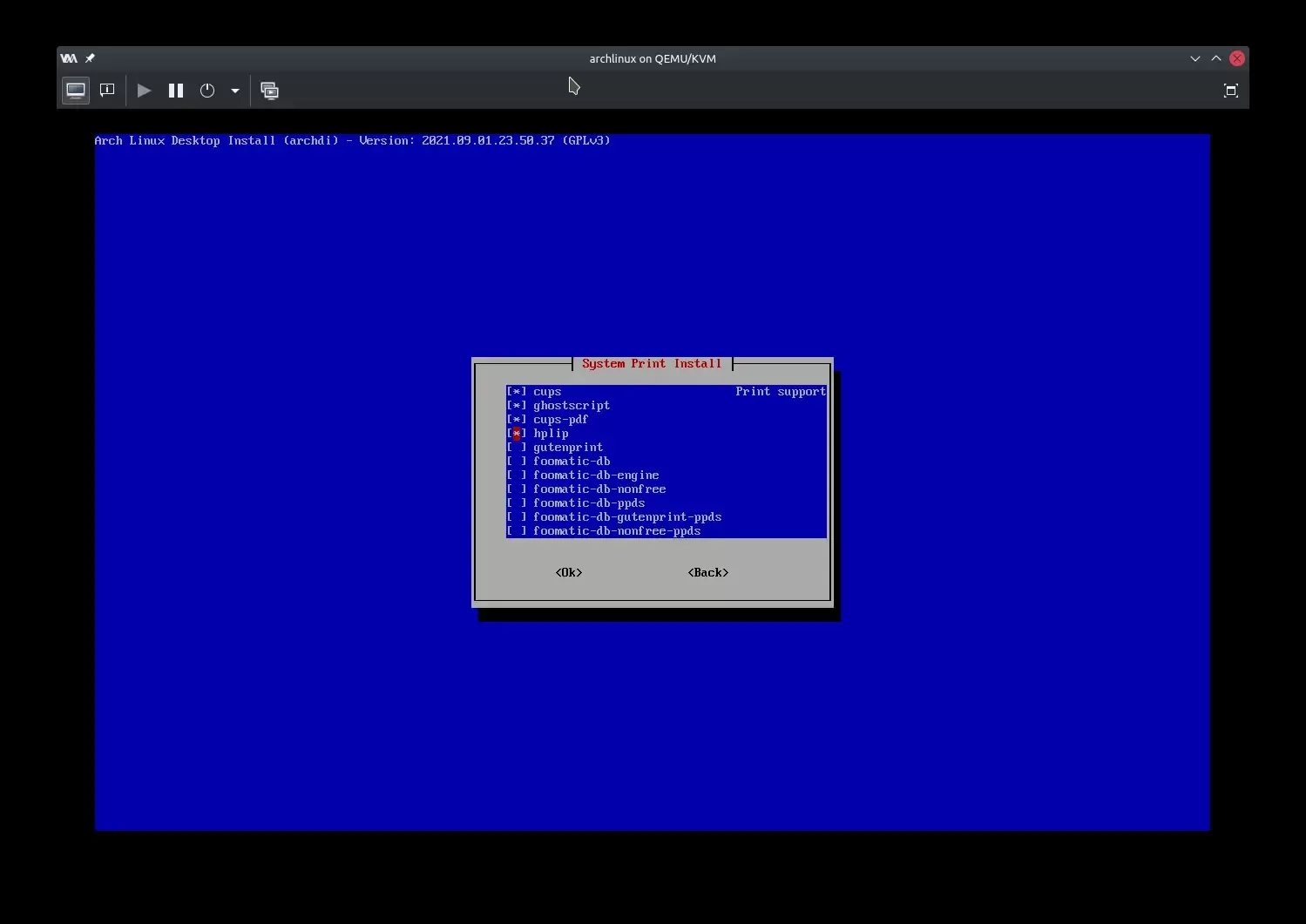
Task: Enable the gutenprint package checkbox
Action: coord(517,448)
